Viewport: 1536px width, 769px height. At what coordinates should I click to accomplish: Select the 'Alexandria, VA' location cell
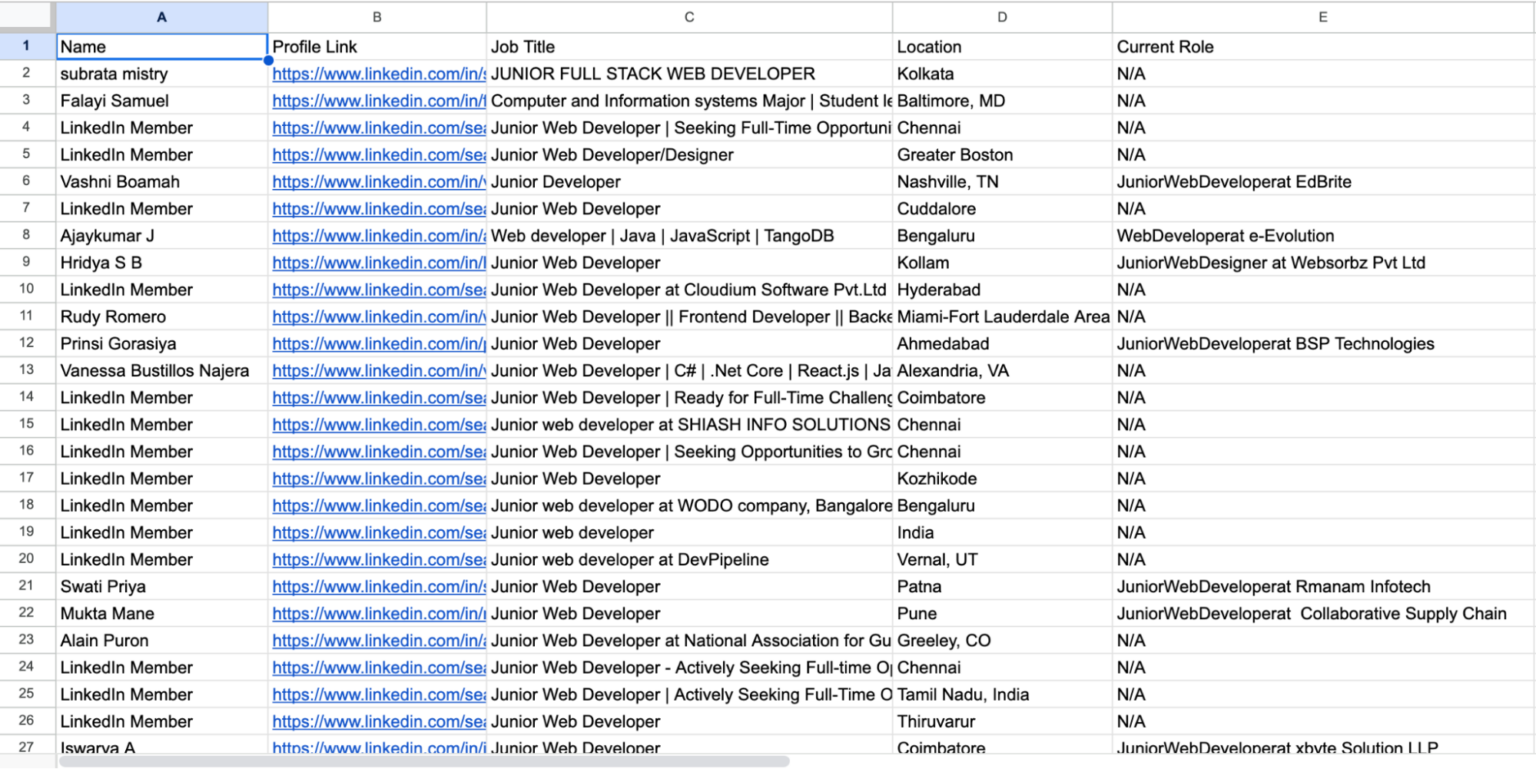(x=1003, y=370)
